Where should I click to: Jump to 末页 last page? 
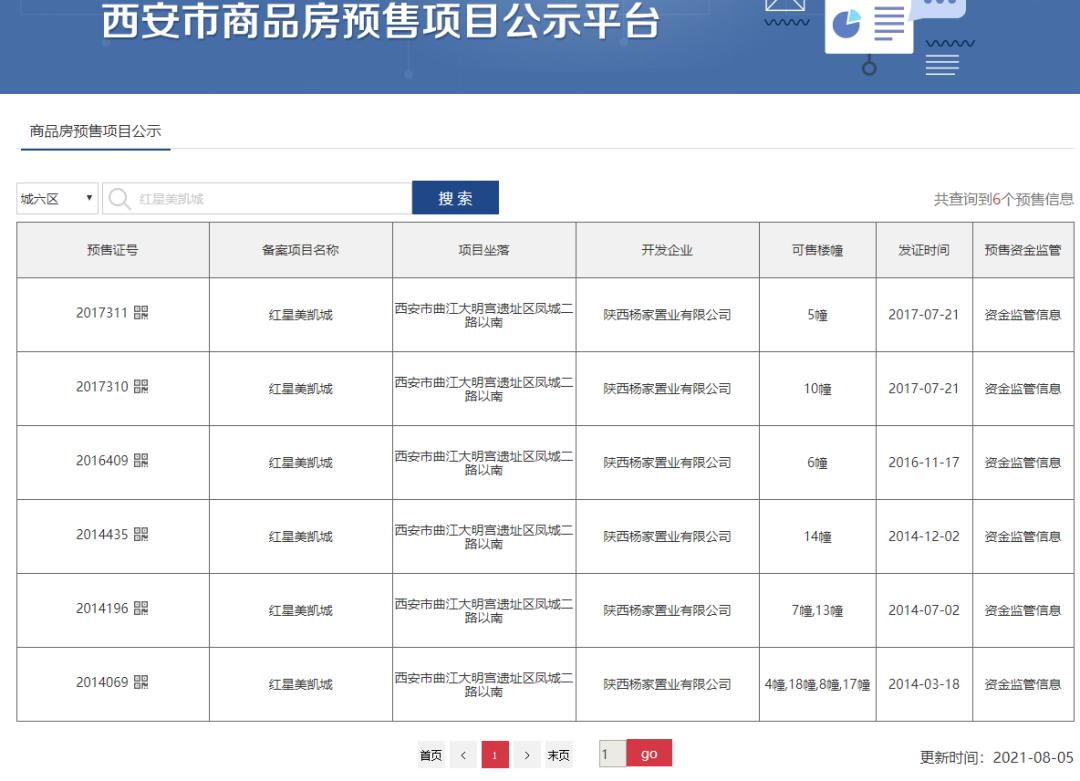[x=559, y=755]
